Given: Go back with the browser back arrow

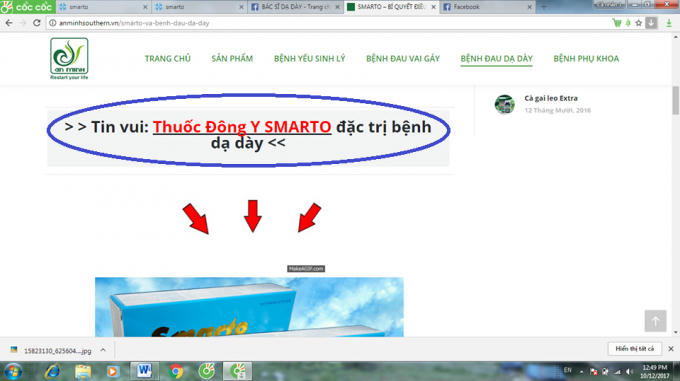Looking at the screenshot, I should [9, 23].
